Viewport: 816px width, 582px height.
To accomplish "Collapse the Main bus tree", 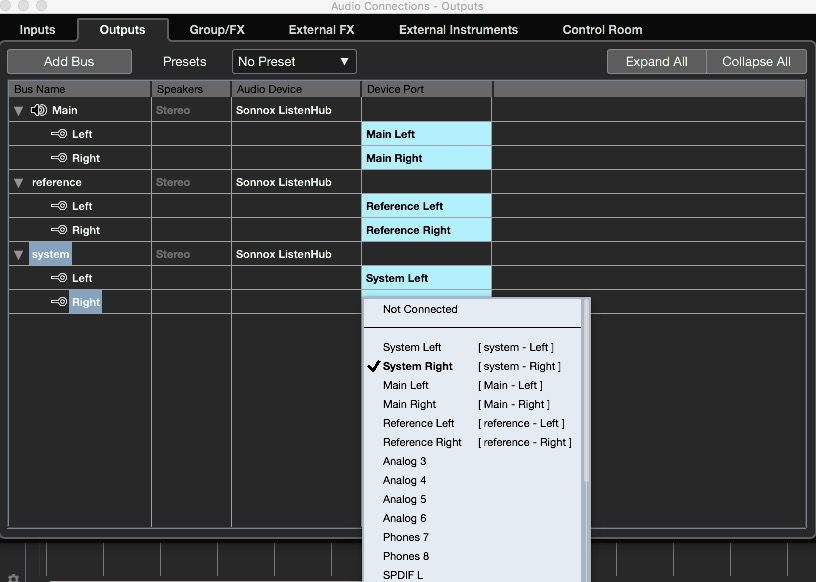I will [19, 110].
